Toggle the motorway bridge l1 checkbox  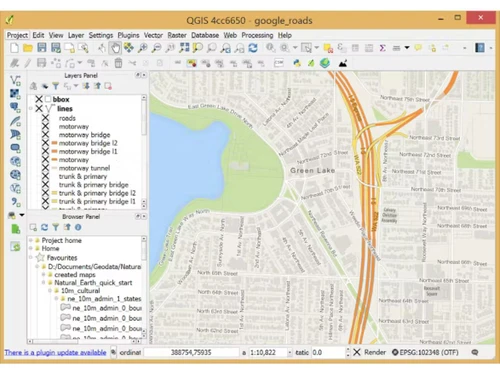(x=45, y=151)
